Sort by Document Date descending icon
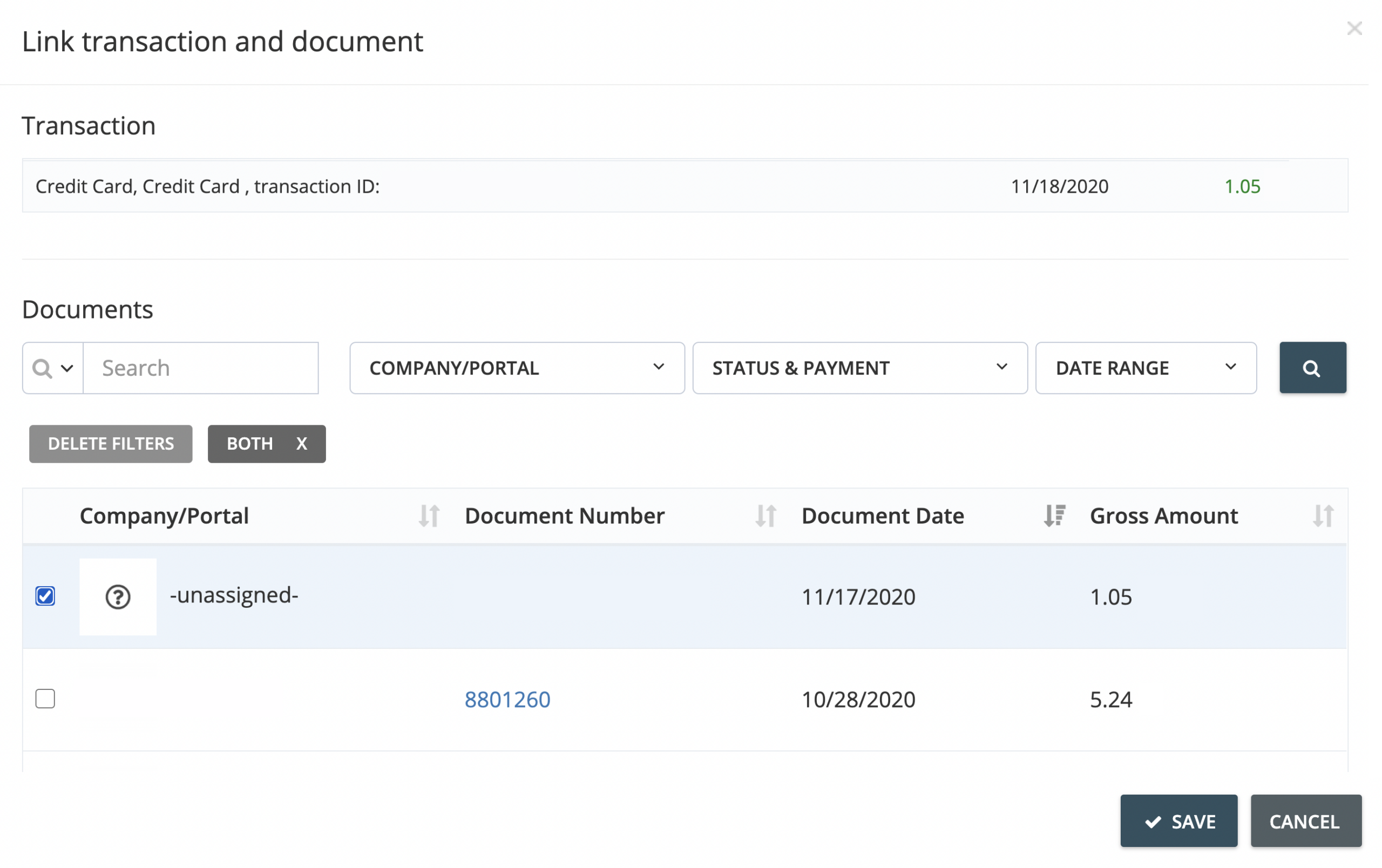Viewport: 1382px width, 868px height. pos(1055,516)
